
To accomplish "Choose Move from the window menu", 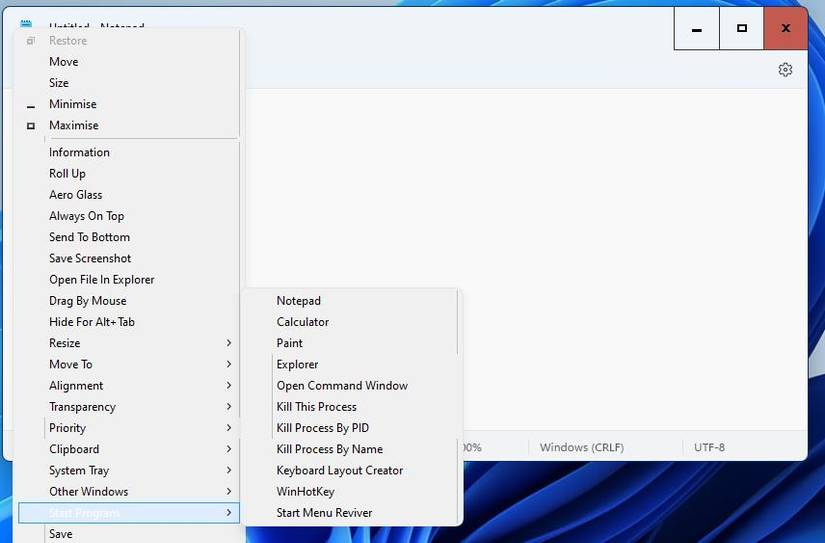I will pos(128,62).
